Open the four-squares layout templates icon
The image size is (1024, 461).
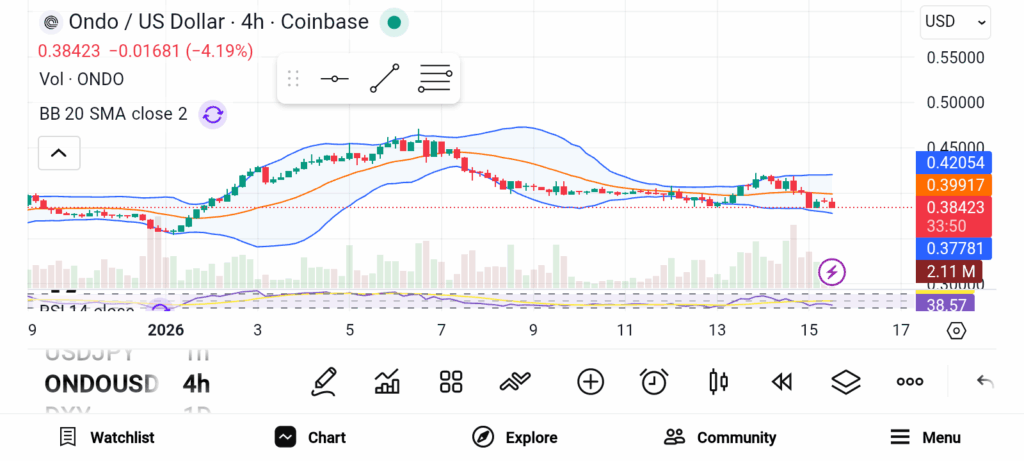coord(451,381)
